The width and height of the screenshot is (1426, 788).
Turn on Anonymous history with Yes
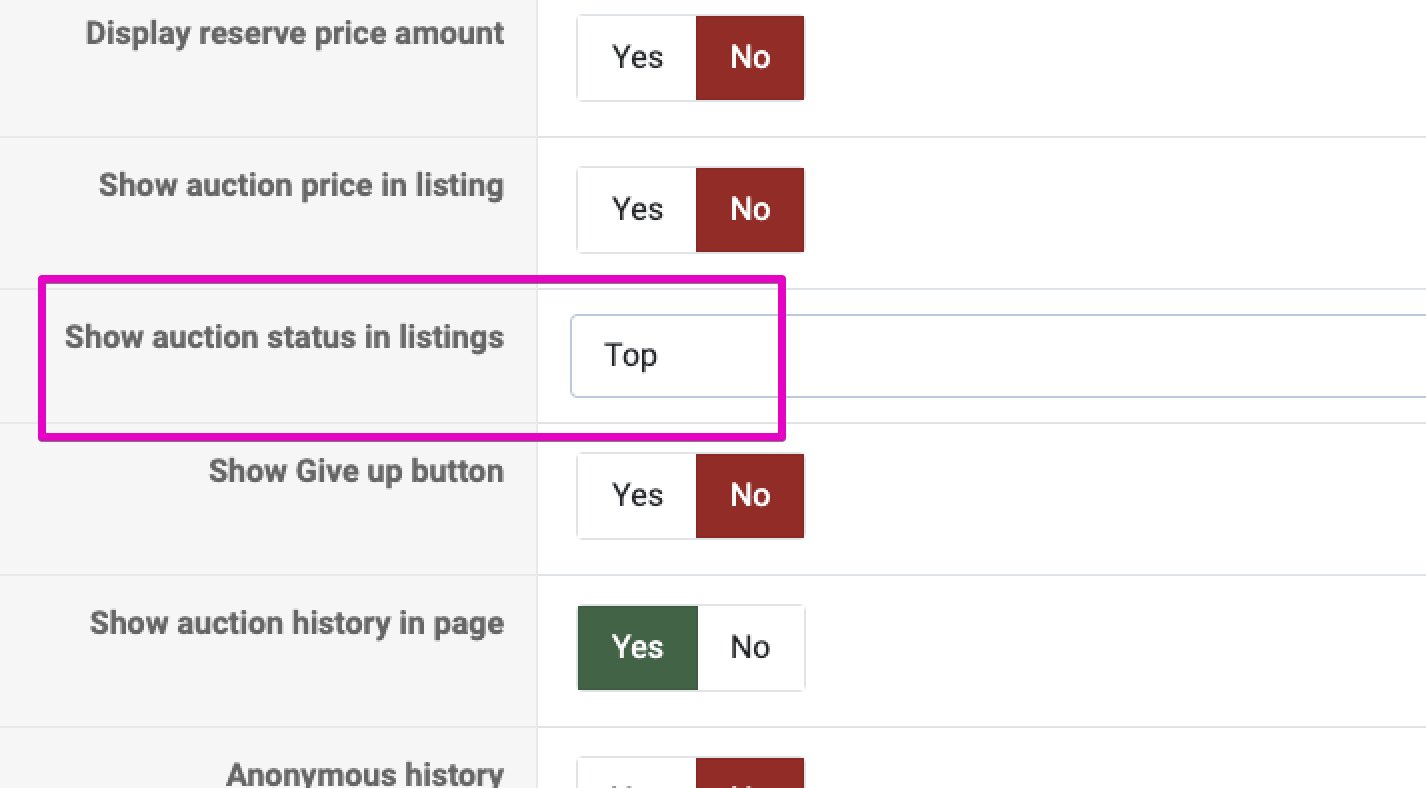637,776
